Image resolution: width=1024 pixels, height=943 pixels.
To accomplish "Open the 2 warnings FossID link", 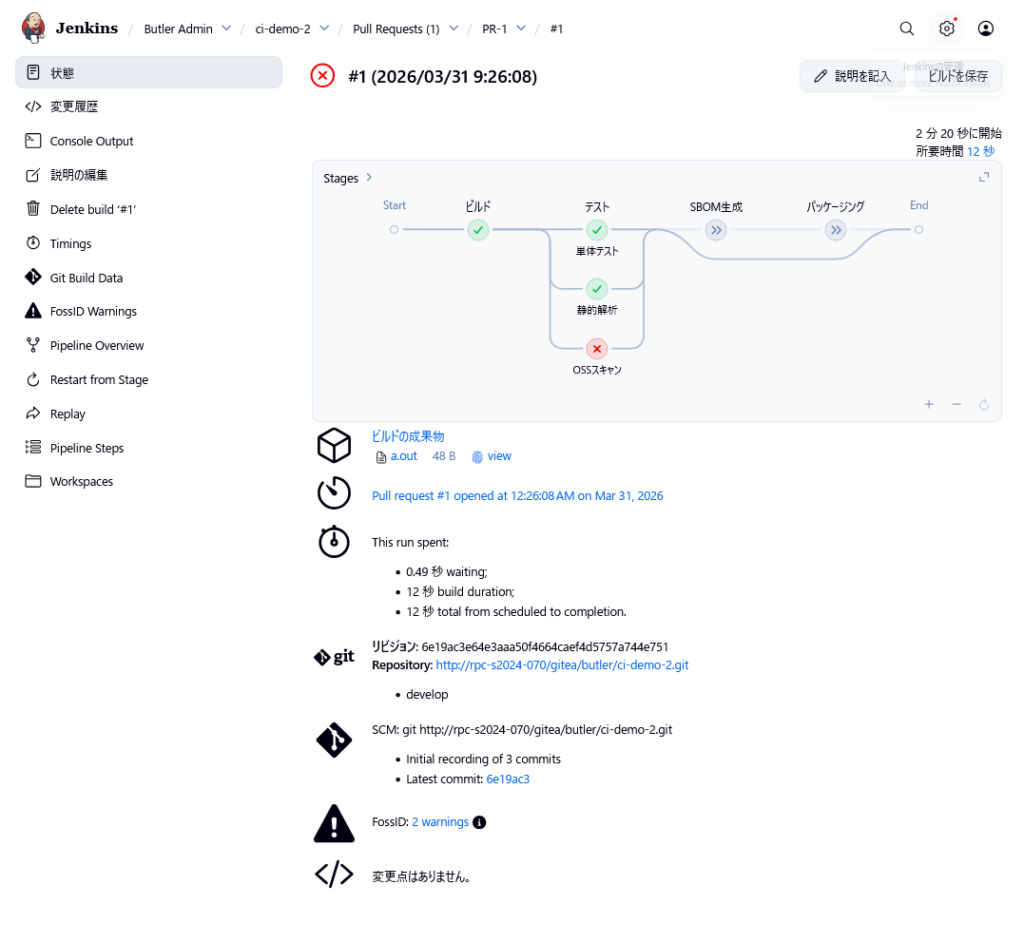I will (x=440, y=822).
